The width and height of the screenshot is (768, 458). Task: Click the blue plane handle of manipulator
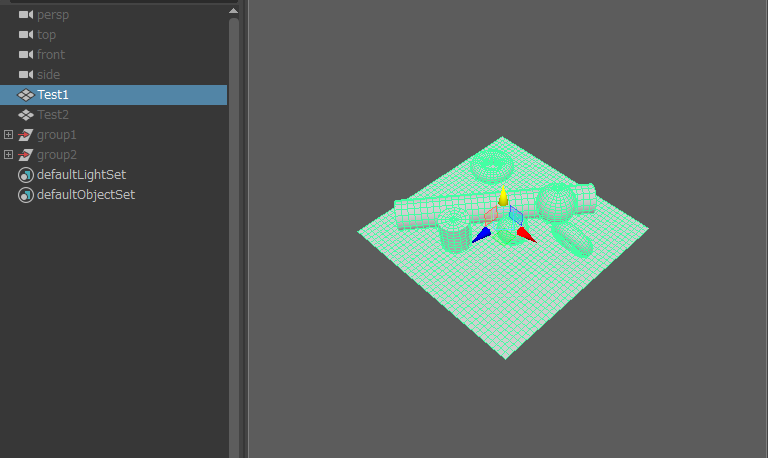pos(516,215)
